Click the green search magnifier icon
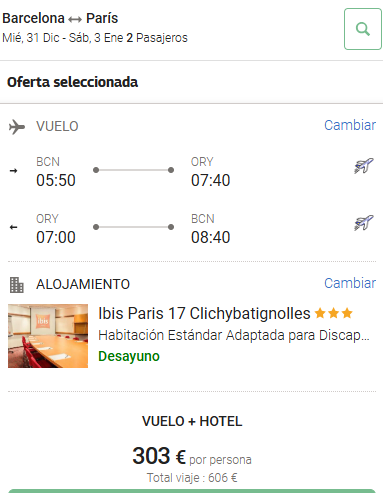 [363, 29]
